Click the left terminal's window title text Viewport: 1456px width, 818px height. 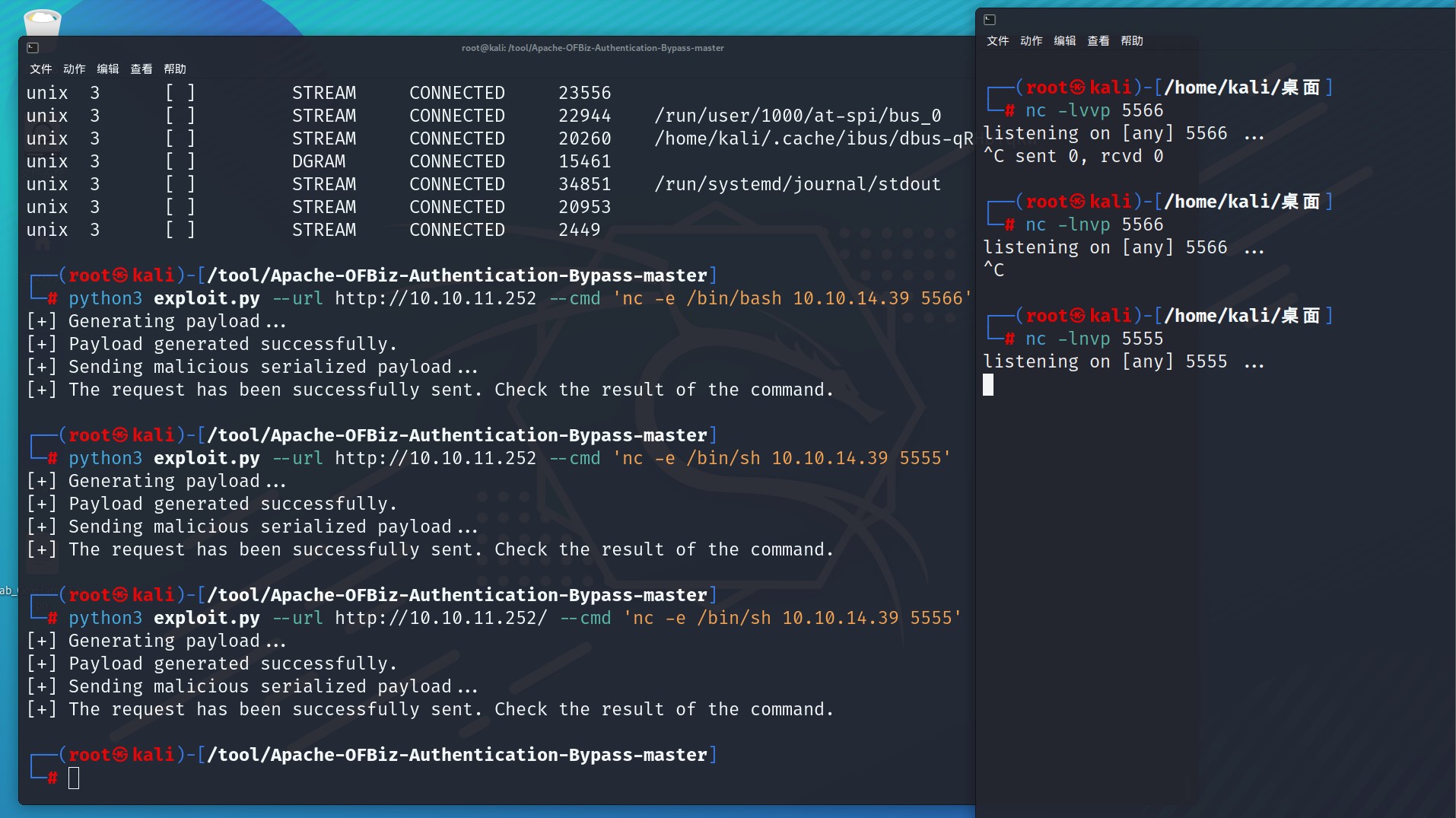tap(593, 48)
